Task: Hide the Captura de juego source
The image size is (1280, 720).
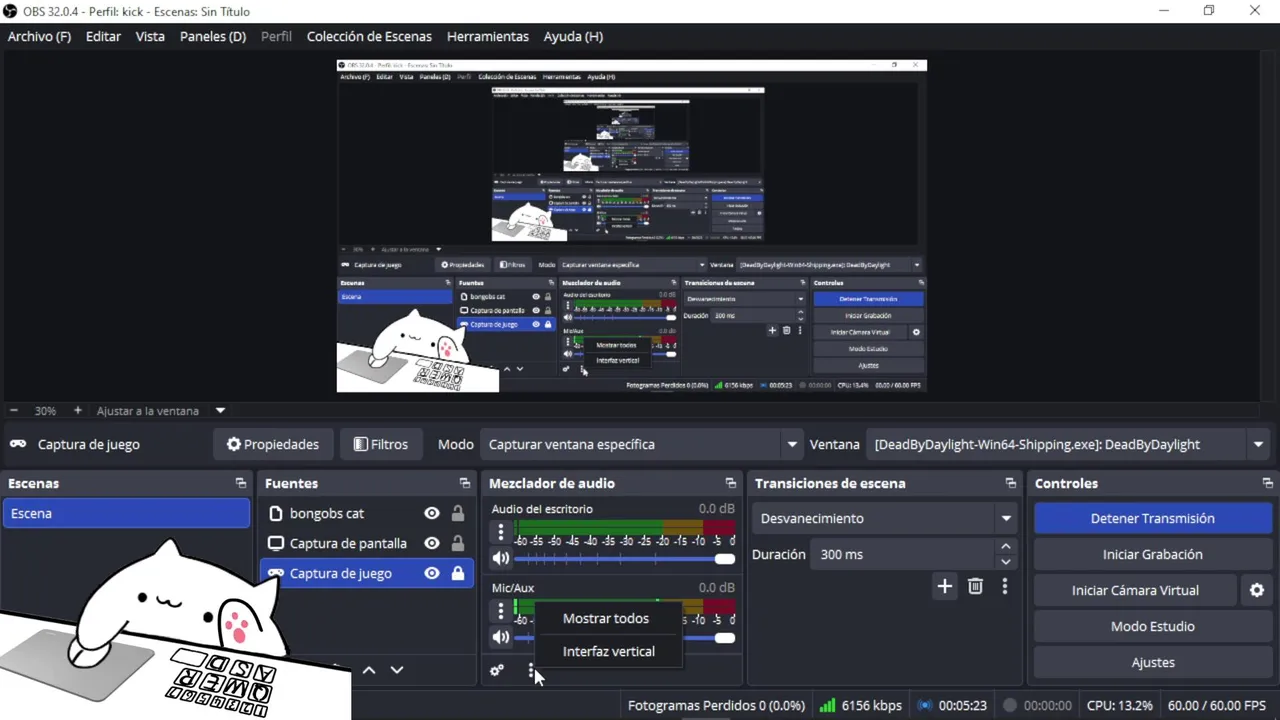Action: click(432, 573)
